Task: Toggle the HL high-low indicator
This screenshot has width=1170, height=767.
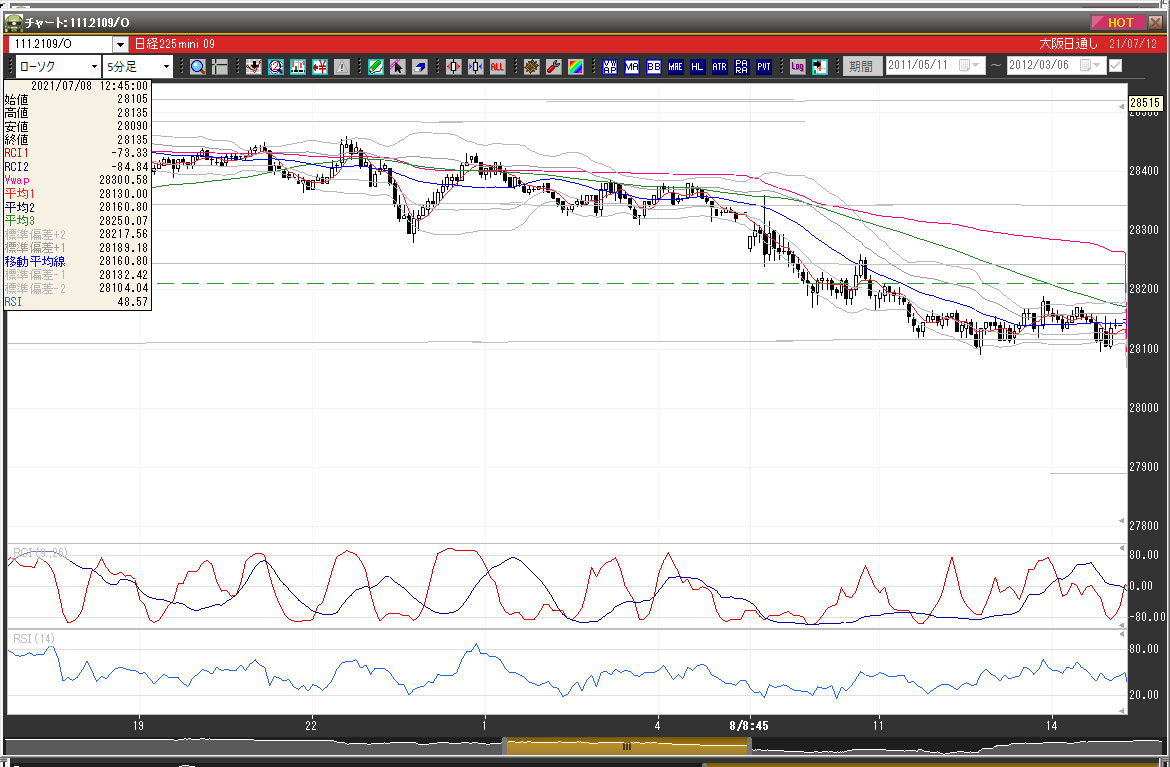Action: point(697,67)
